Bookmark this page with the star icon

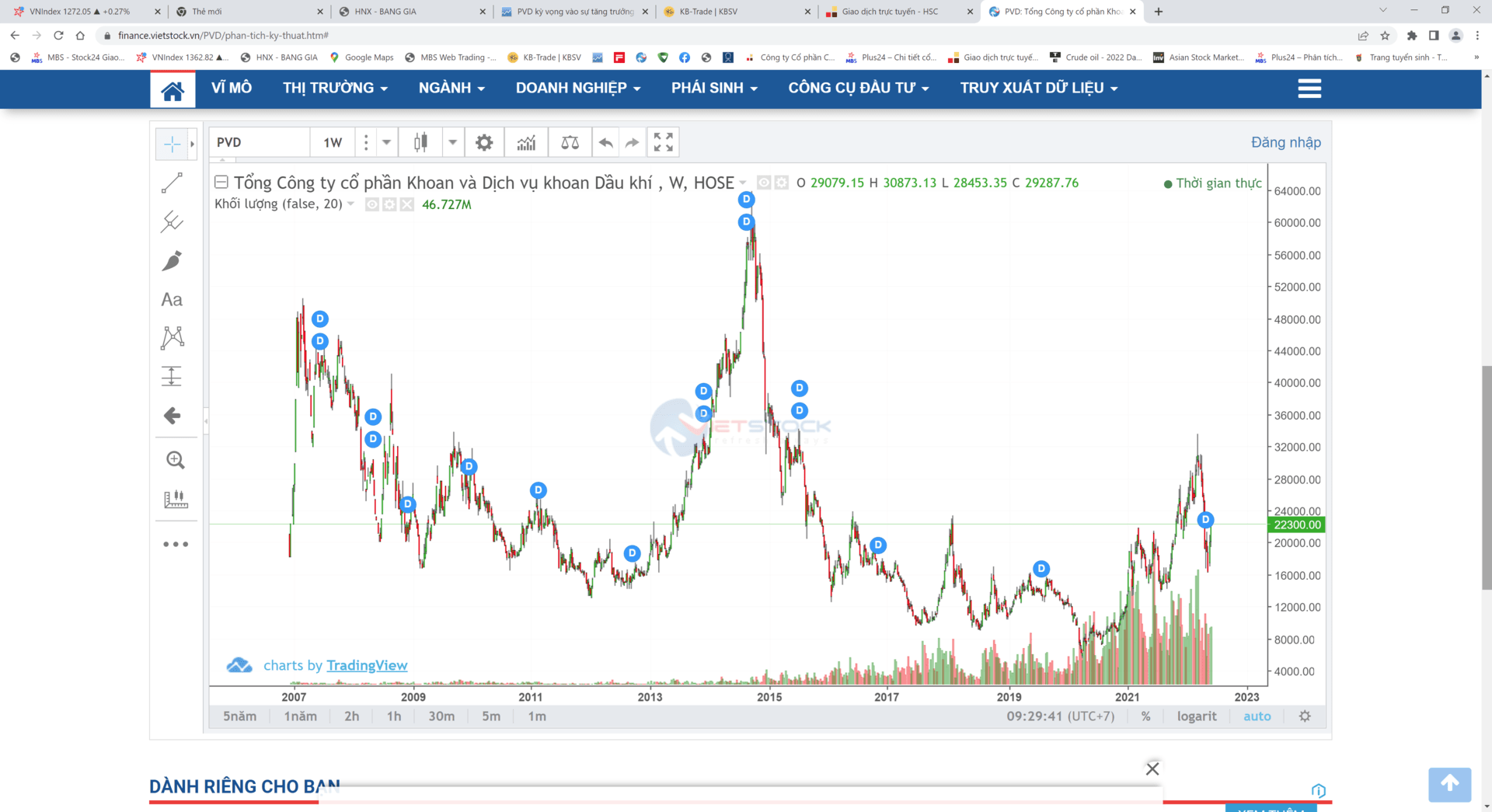(1385, 35)
